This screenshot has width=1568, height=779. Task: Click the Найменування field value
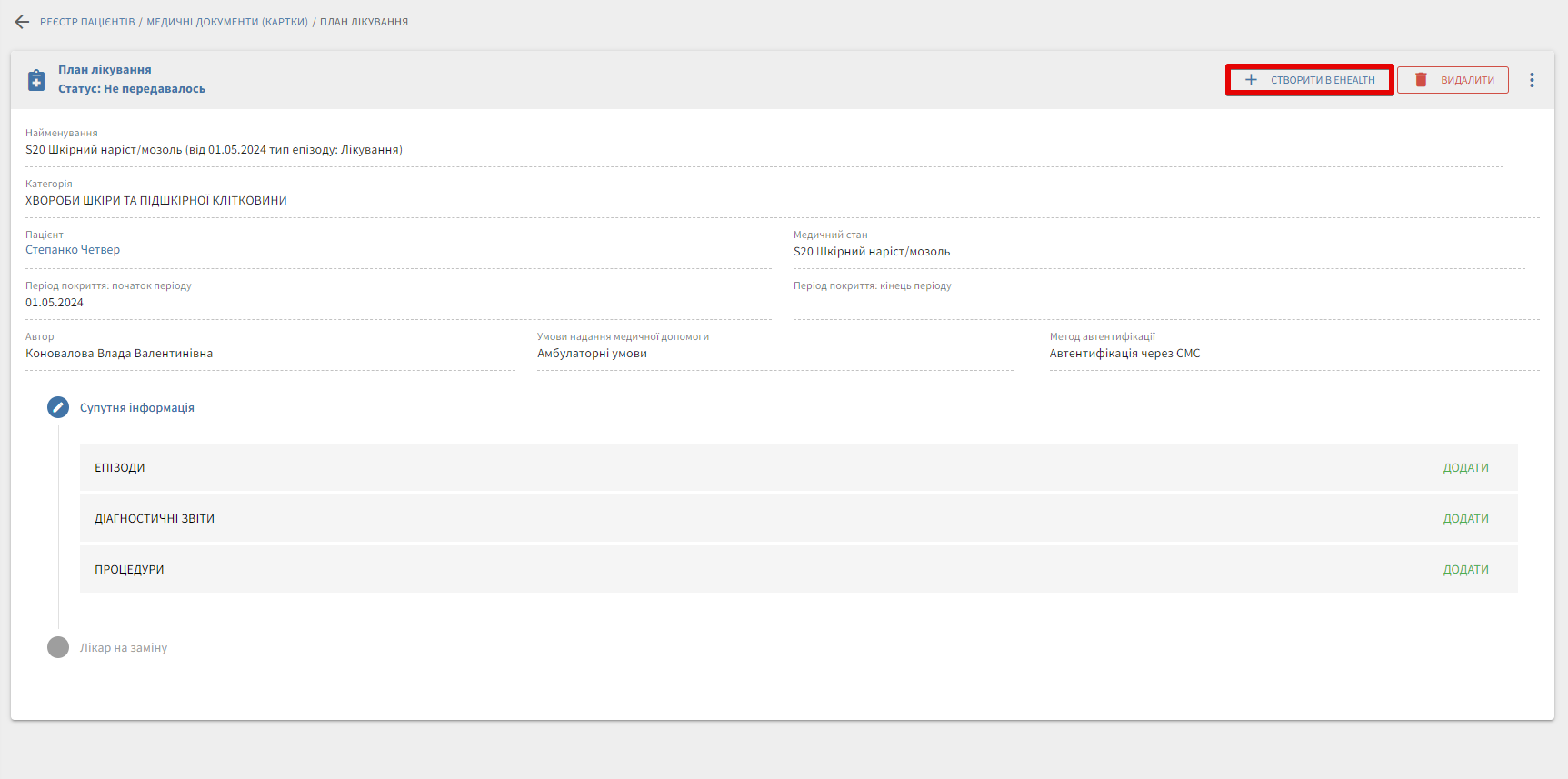pos(214,150)
